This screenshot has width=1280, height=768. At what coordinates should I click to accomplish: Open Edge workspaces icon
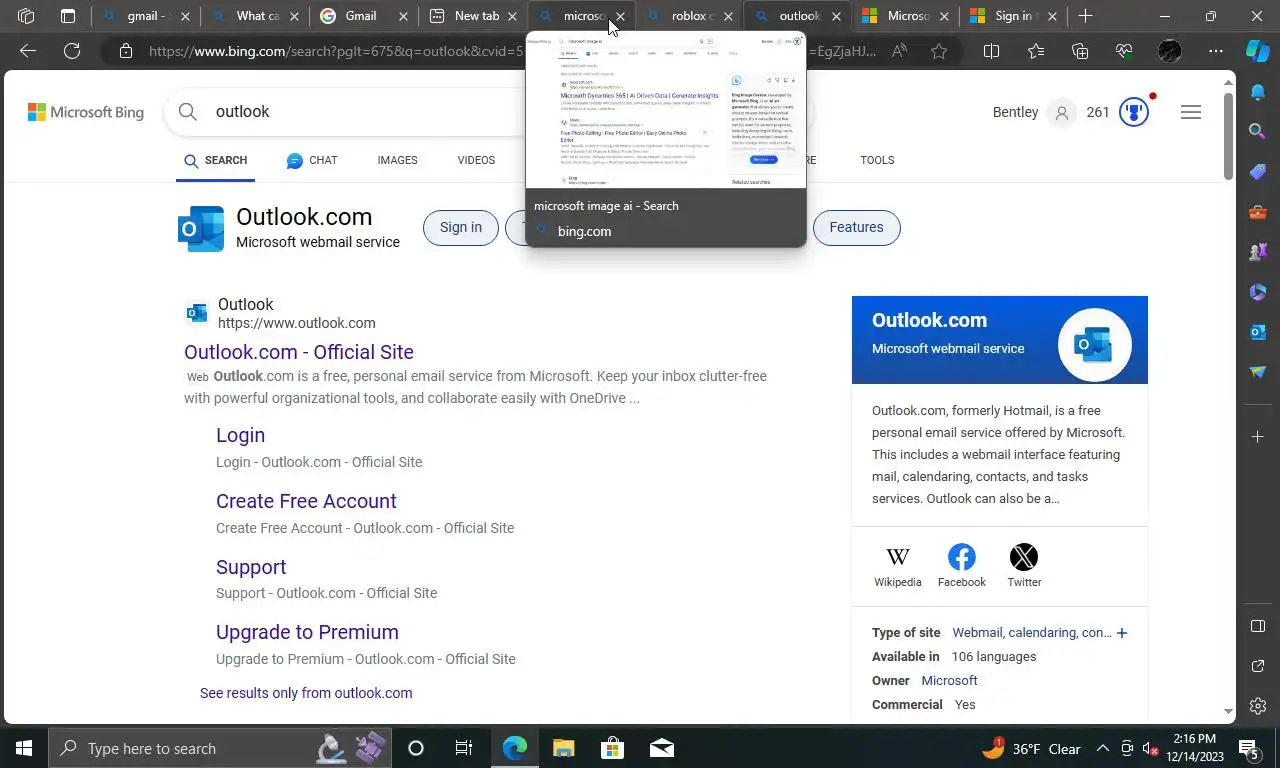[26, 16]
